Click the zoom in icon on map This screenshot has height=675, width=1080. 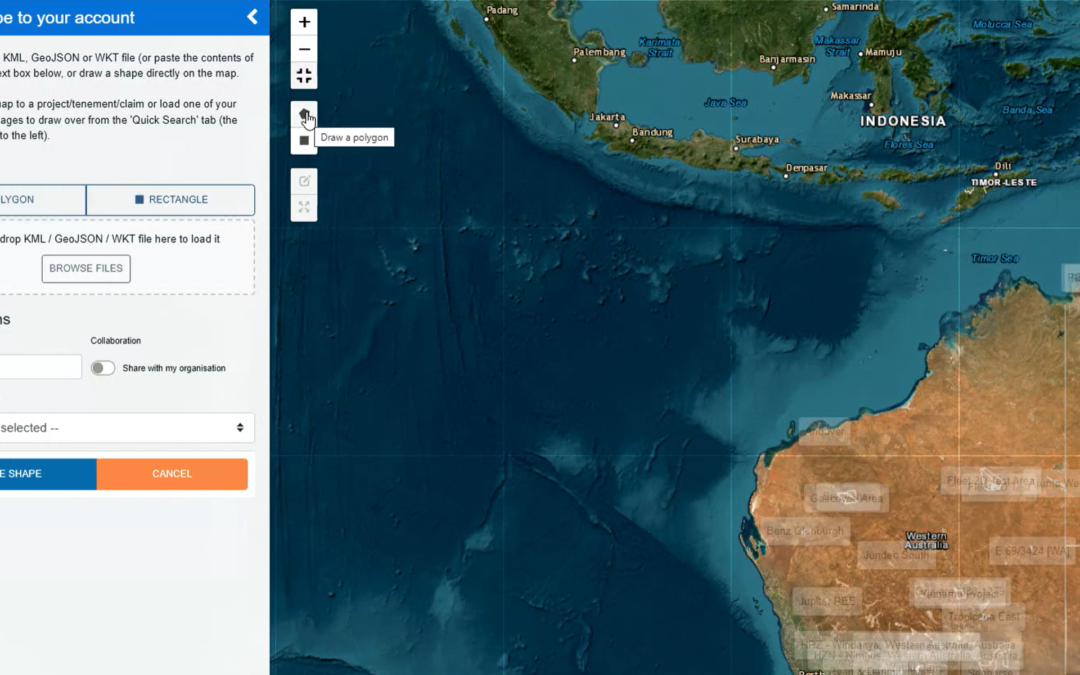click(304, 21)
